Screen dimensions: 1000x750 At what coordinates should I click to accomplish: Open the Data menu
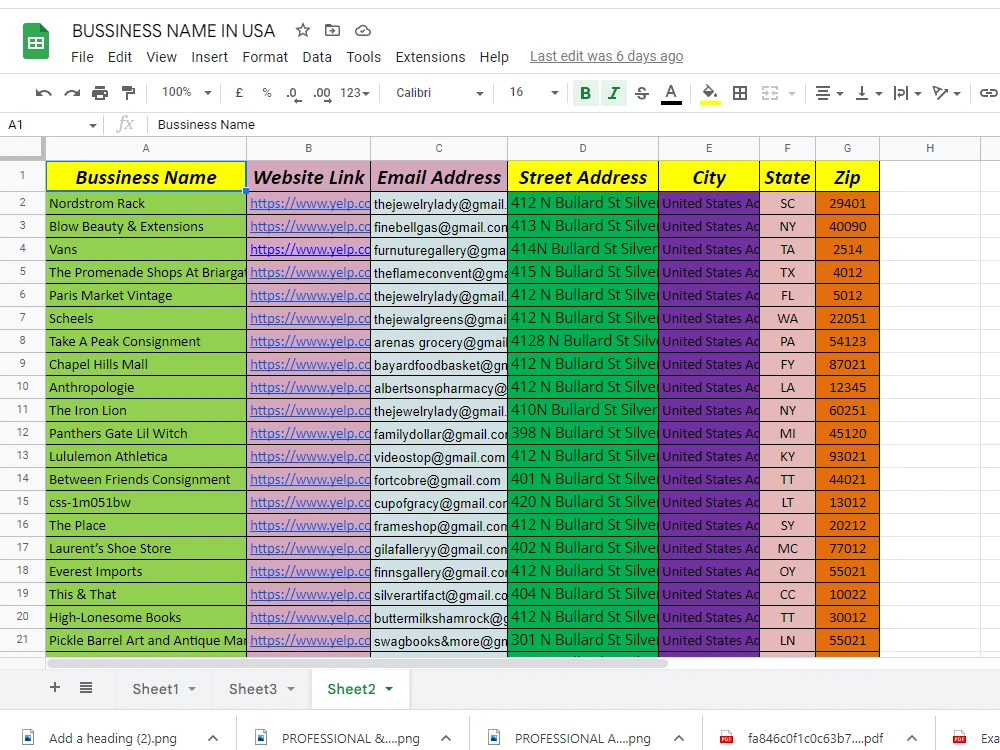(x=317, y=57)
